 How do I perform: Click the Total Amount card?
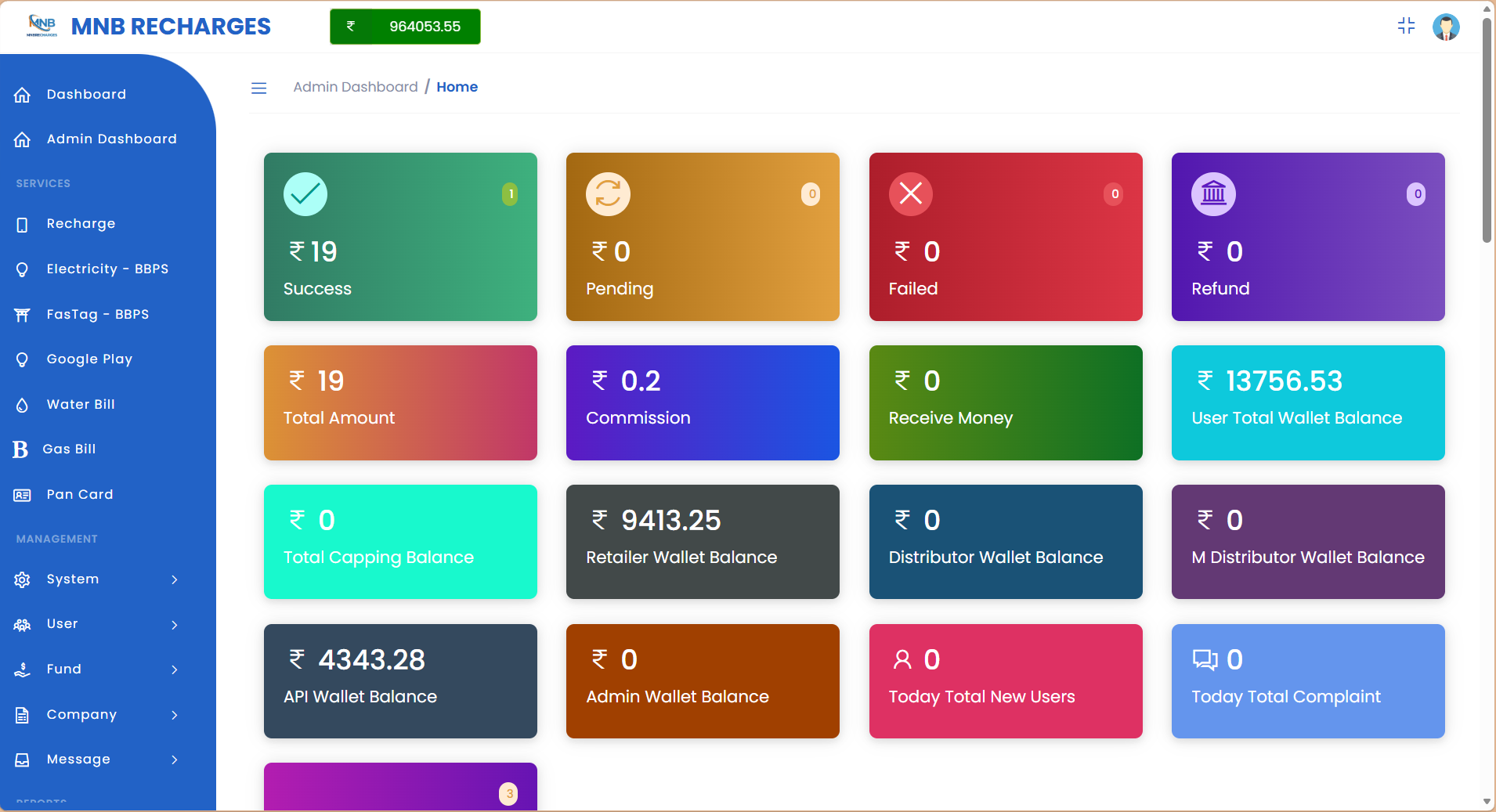(x=400, y=402)
